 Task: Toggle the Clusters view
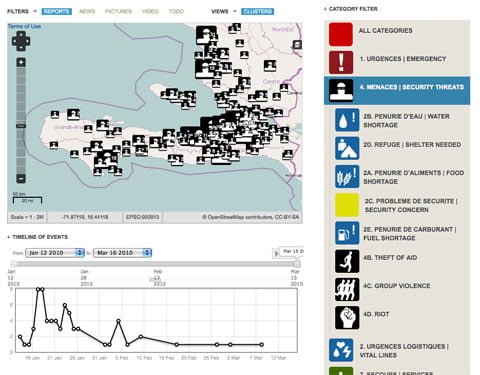pos(258,11)
